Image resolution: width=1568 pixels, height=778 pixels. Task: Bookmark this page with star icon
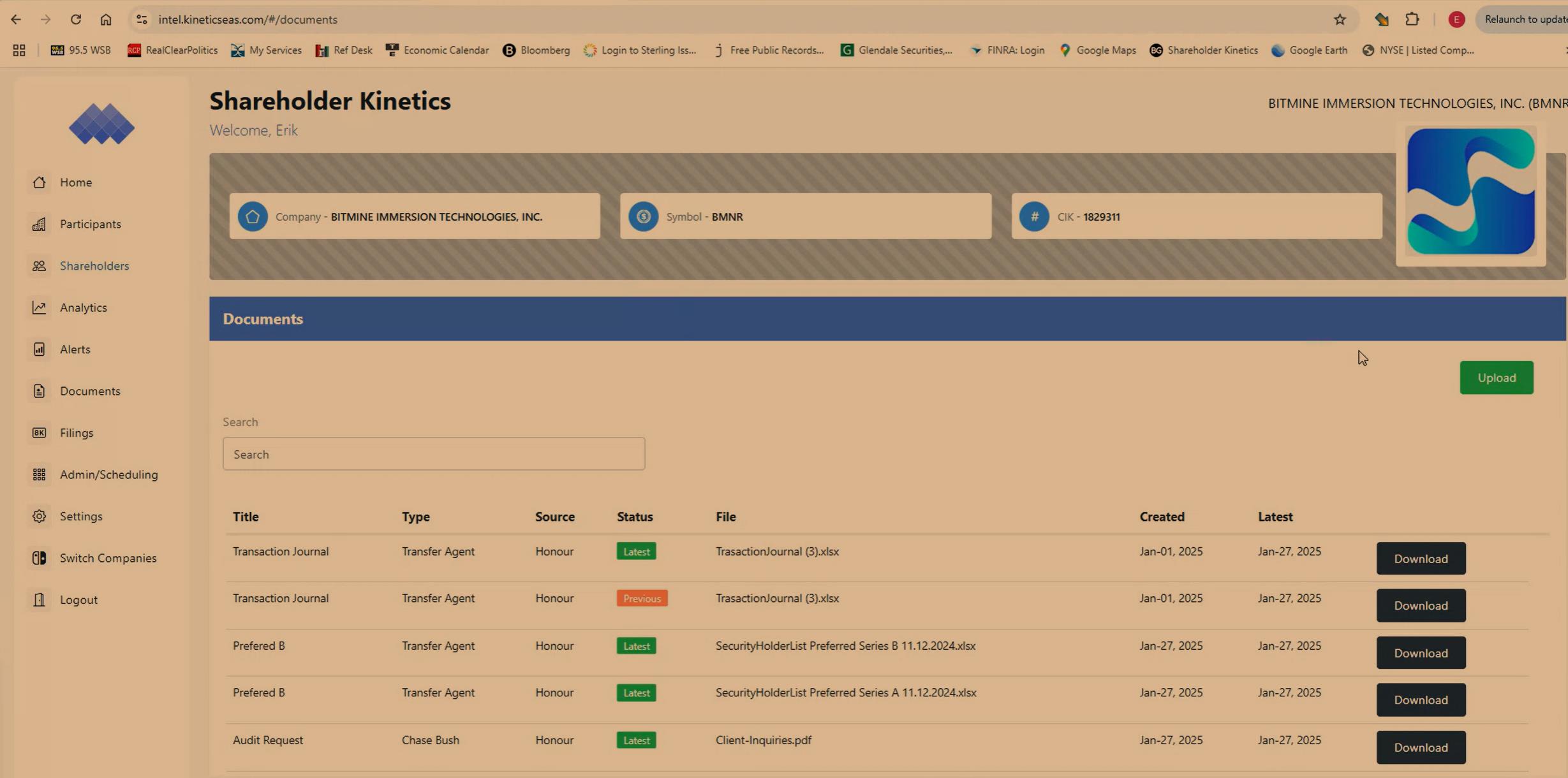tap(1340, 19)
